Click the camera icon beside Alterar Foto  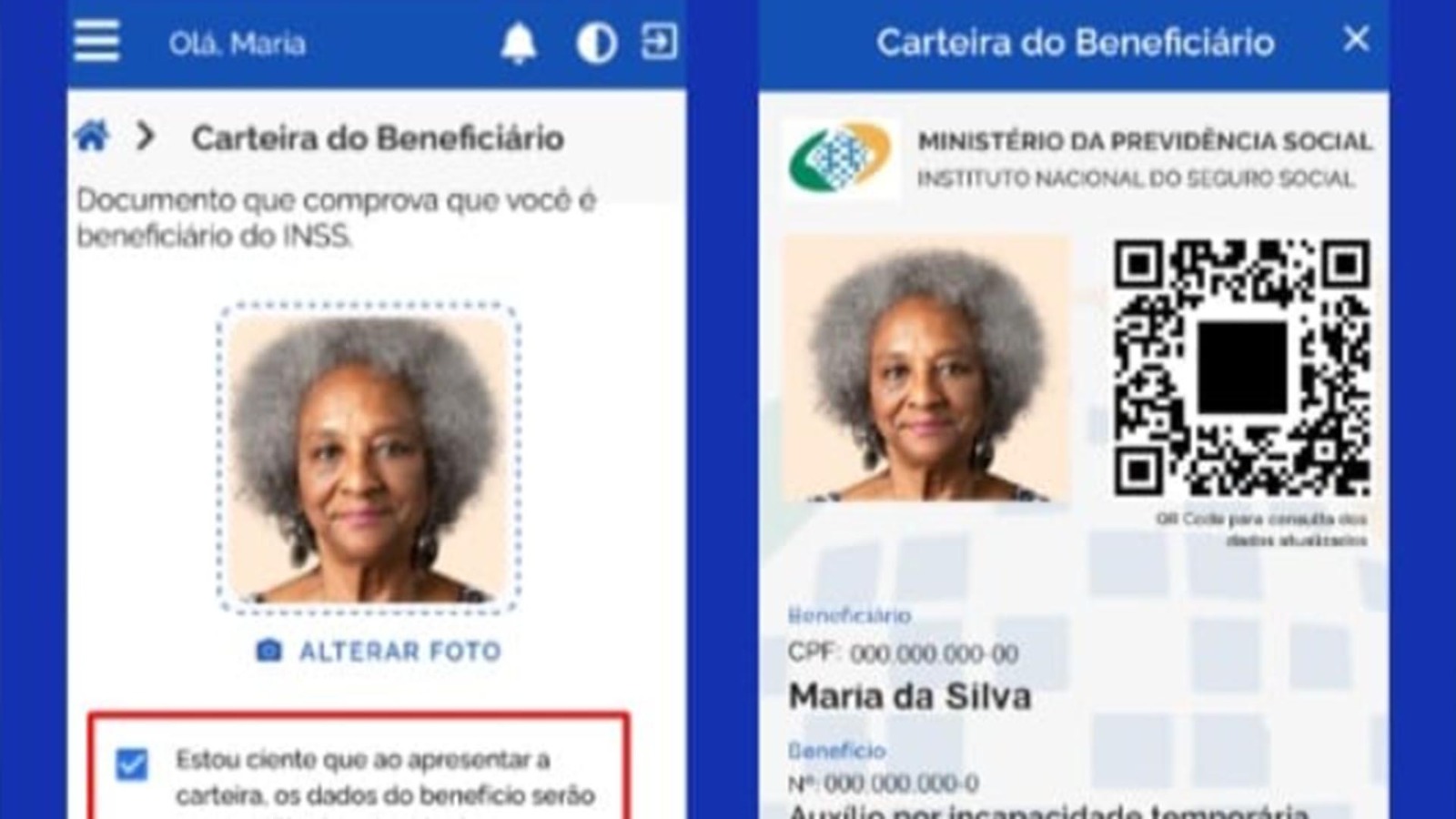coord(268,651)
